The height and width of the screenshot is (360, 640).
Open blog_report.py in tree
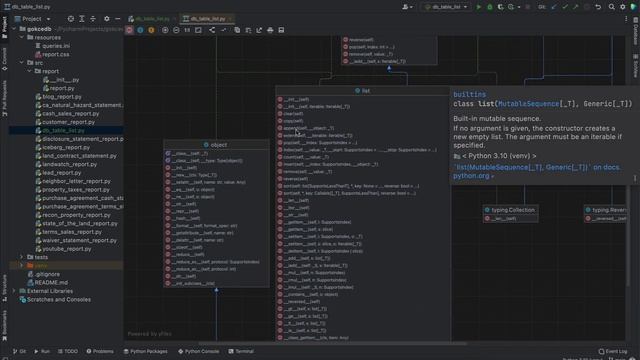(x=62, y=97)
